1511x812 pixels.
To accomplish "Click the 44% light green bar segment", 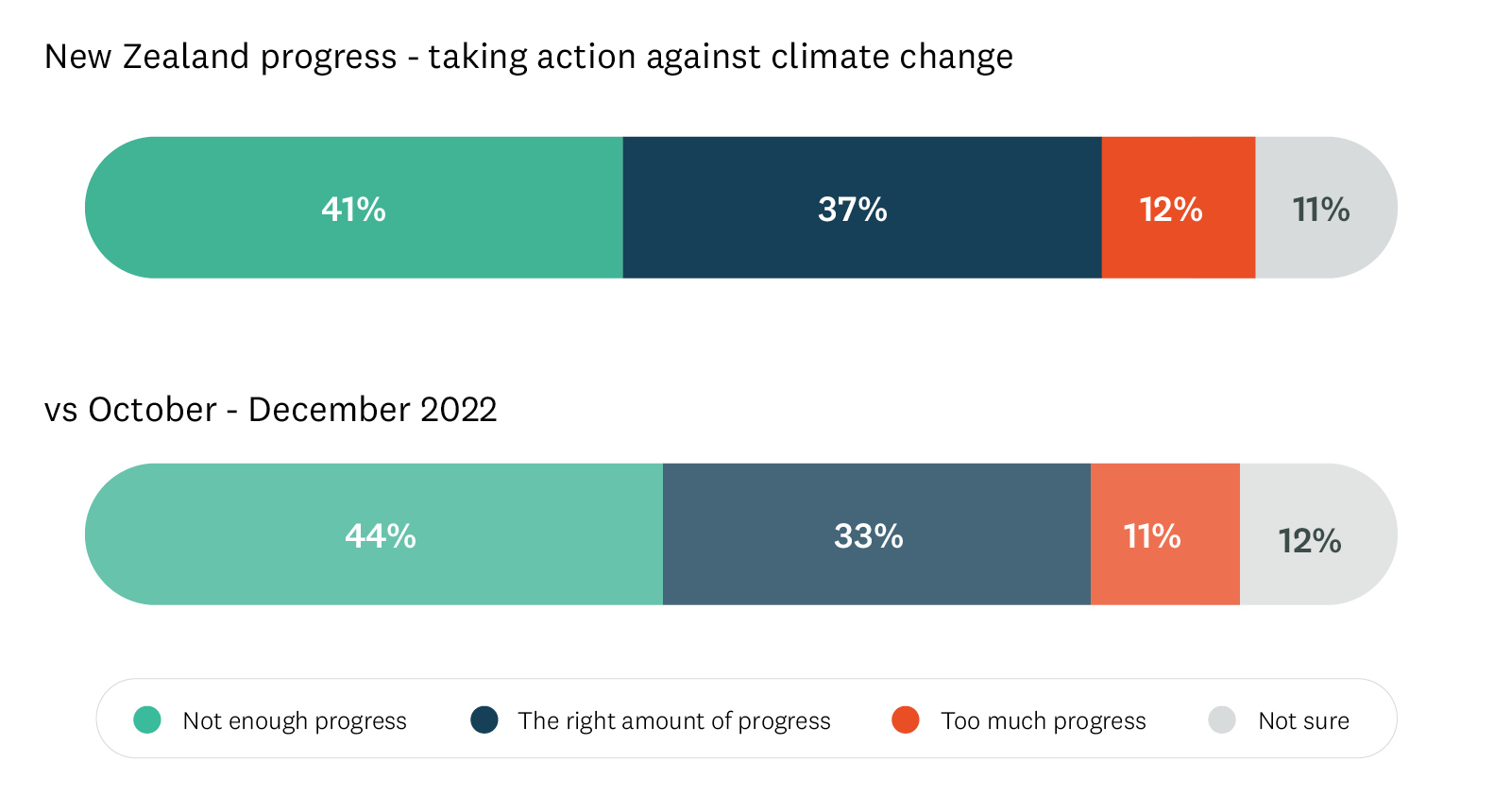I will tap(374, 534).
